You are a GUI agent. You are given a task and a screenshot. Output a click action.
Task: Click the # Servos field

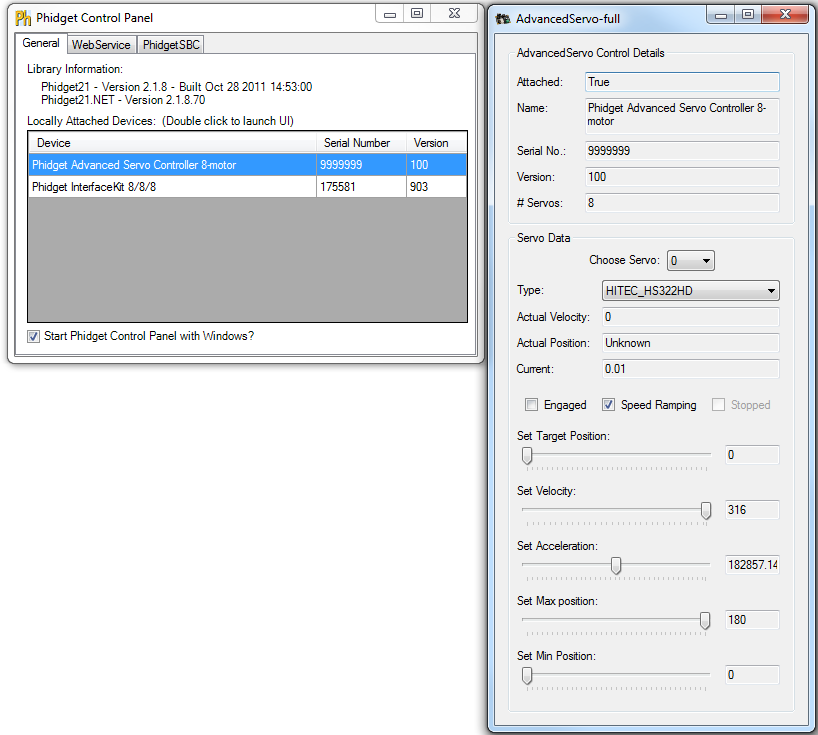point(682,203)
